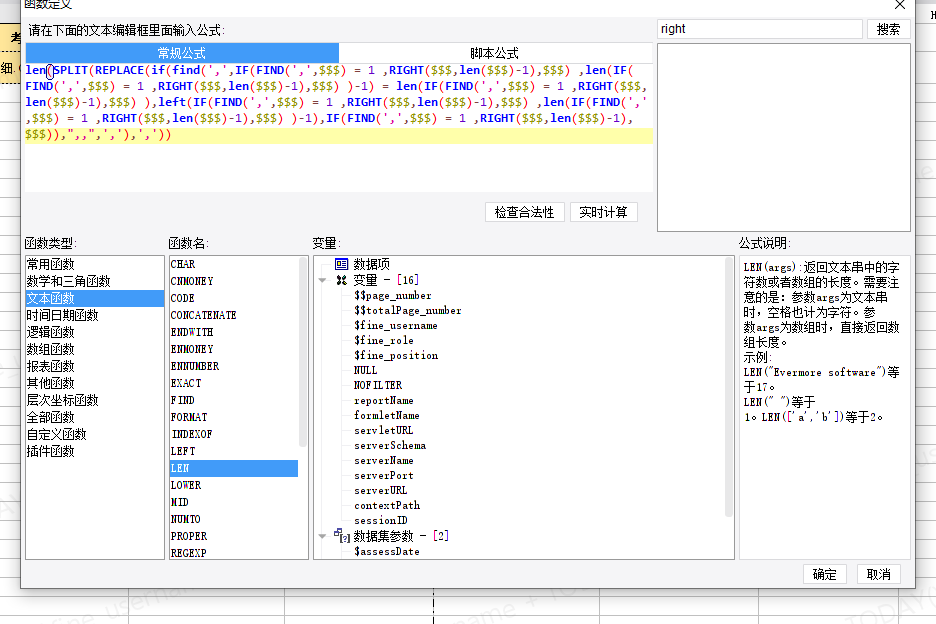The width and height of the screenshot is (936, 624).
Task: Pick $fine_username variable from the tree
Action: coord(395,326)
